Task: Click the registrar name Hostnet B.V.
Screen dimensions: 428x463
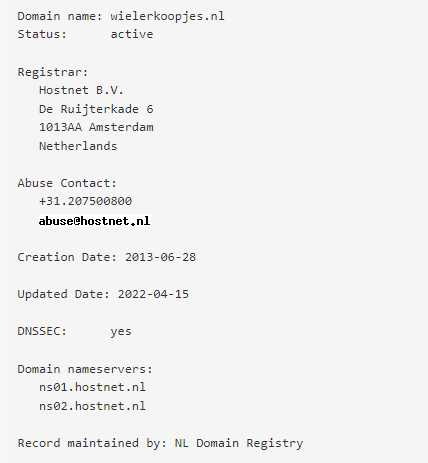Action: tap(81, 90)
